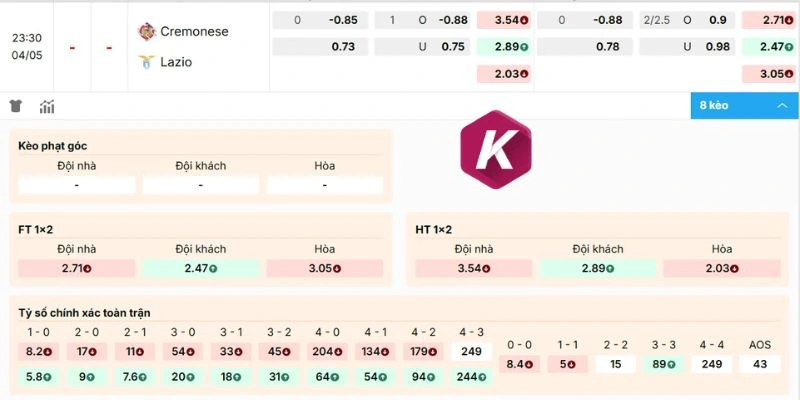Choose correct score 2-0 odds 17
The width and height of the screenshot is (800, 400).
pyautogui.click(x=87, y=352)
